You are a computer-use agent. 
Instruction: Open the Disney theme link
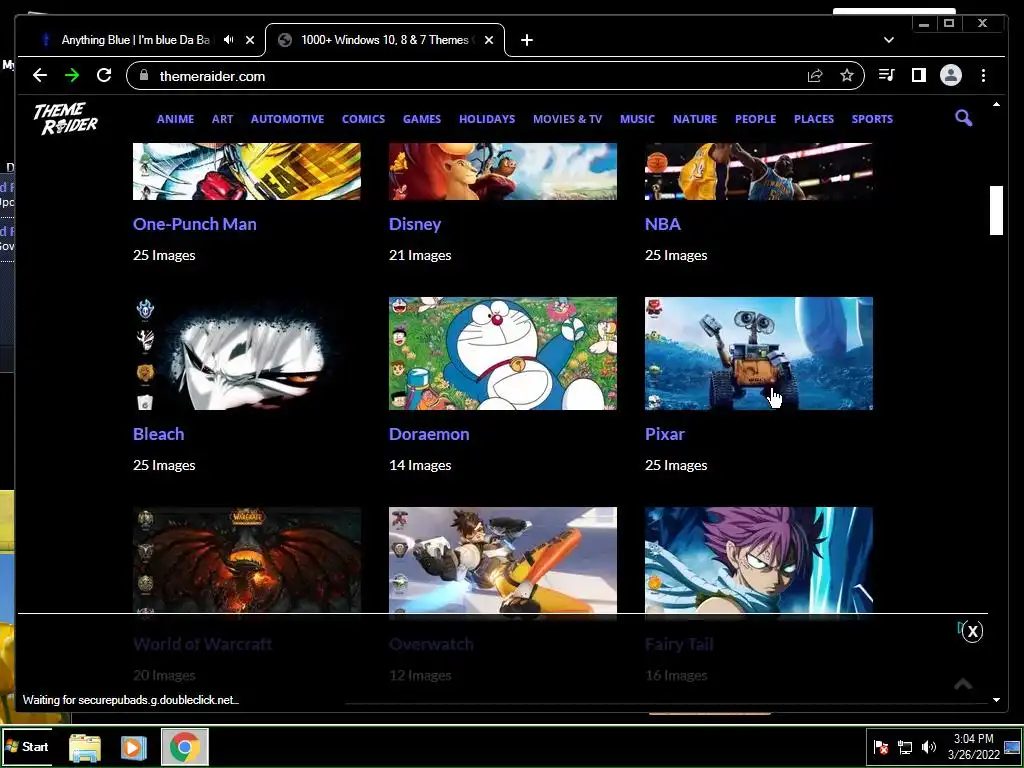tap(415, 224)
